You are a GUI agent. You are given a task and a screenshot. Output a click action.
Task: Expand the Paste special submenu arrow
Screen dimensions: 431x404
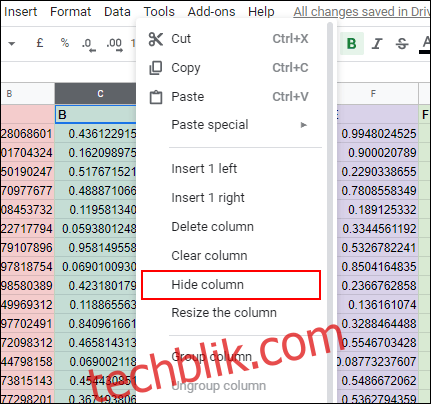(x=303, y=125)
